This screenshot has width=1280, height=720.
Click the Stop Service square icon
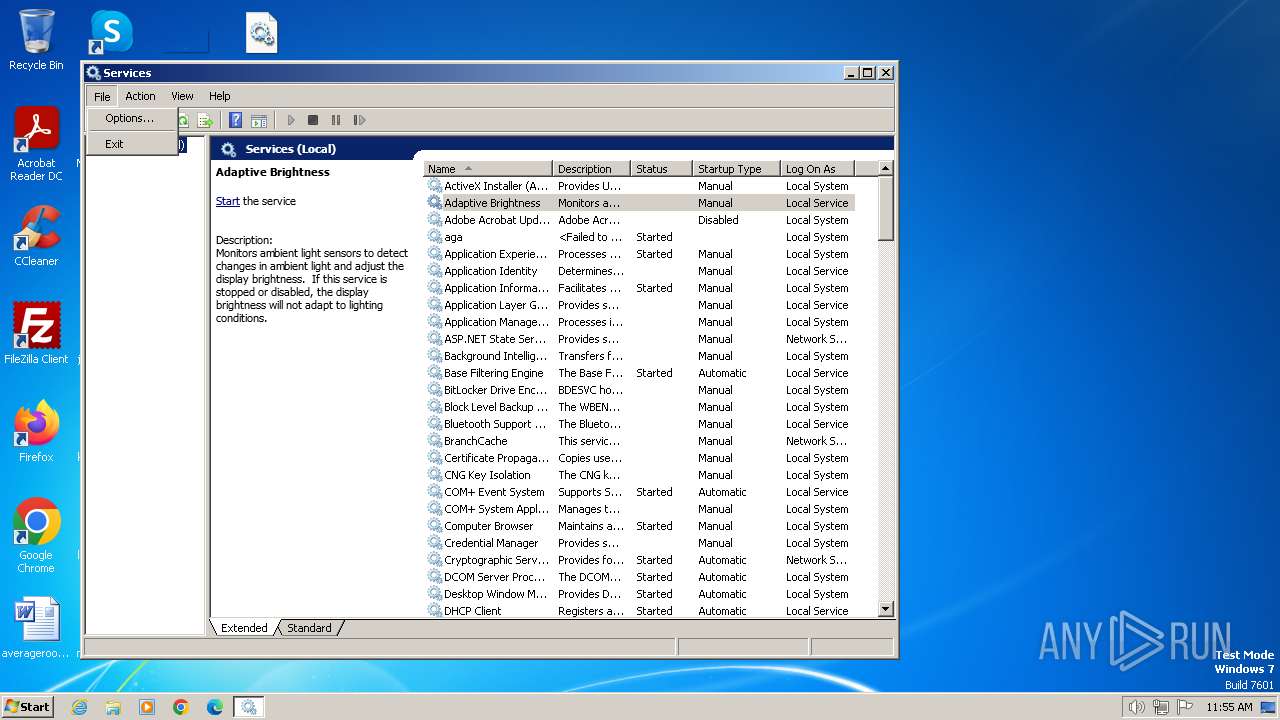(313, 120)
